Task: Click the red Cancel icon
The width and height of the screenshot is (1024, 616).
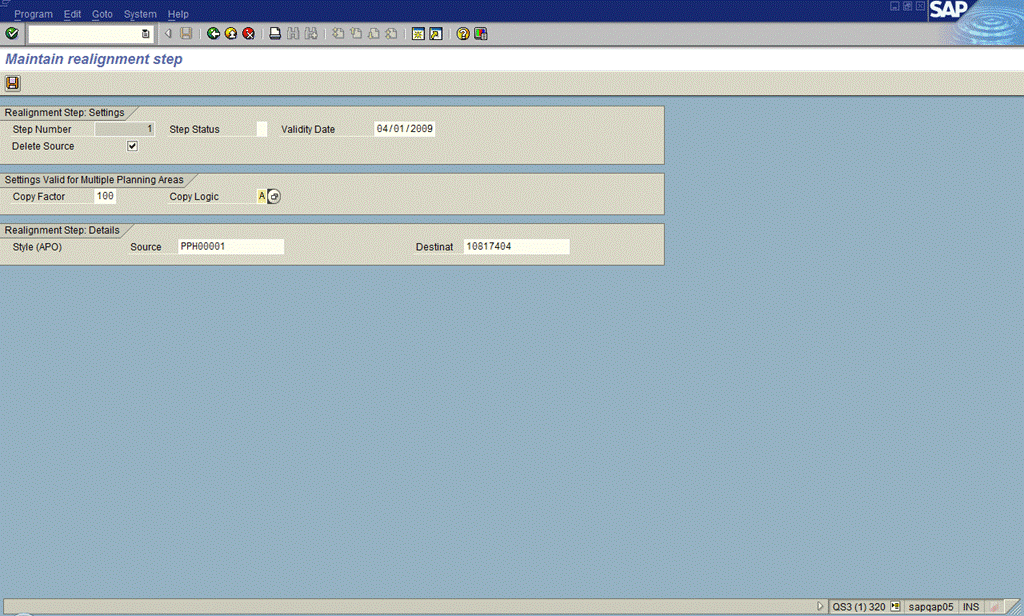Action: pos(249,33)
